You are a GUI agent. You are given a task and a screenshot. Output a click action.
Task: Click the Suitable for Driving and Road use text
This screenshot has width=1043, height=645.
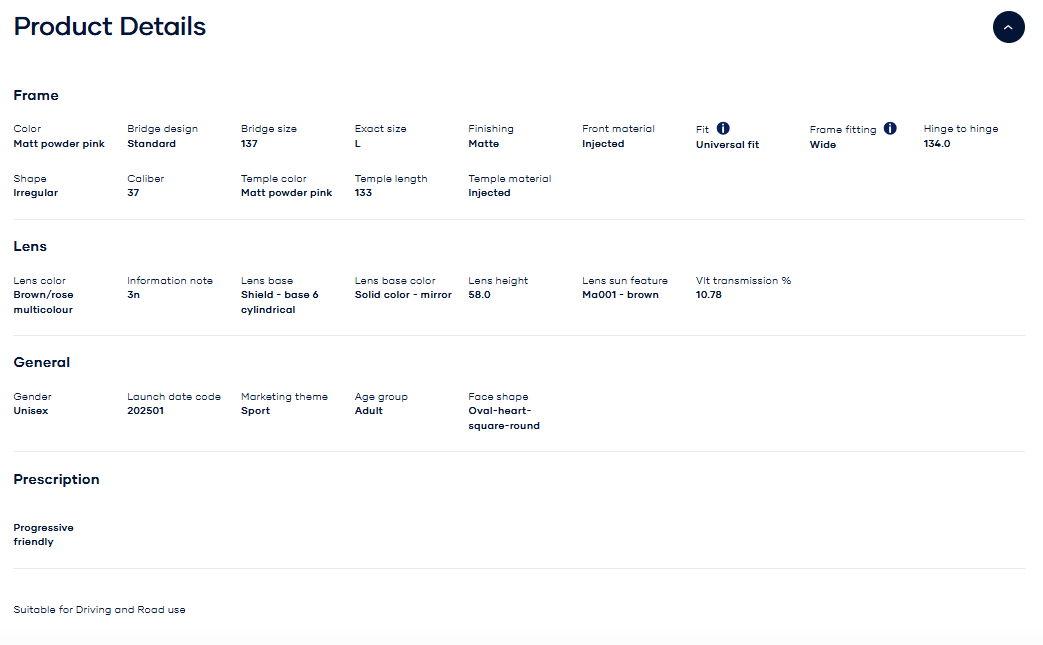pos(99,609)
